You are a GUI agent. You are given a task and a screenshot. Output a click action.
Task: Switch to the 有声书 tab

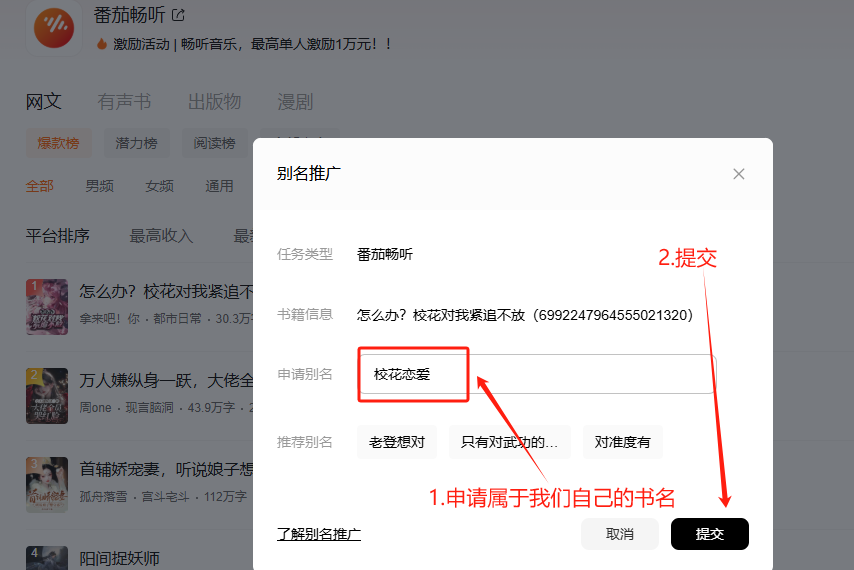[x=124, y=102]
